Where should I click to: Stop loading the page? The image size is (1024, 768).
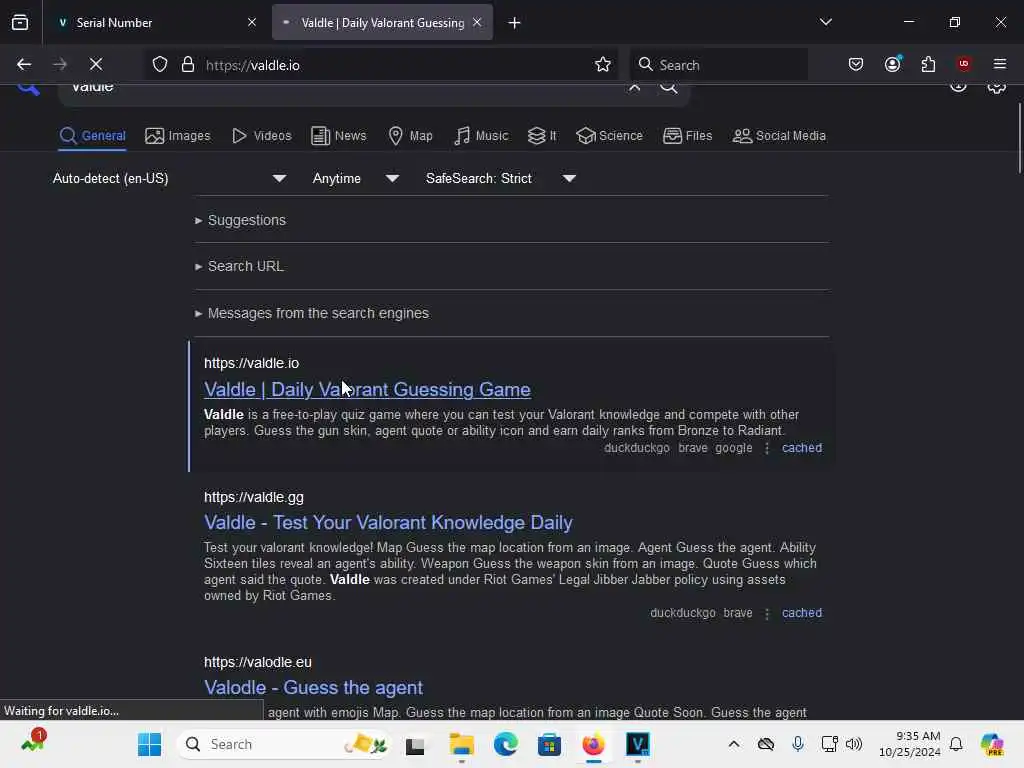click(96, 65)
